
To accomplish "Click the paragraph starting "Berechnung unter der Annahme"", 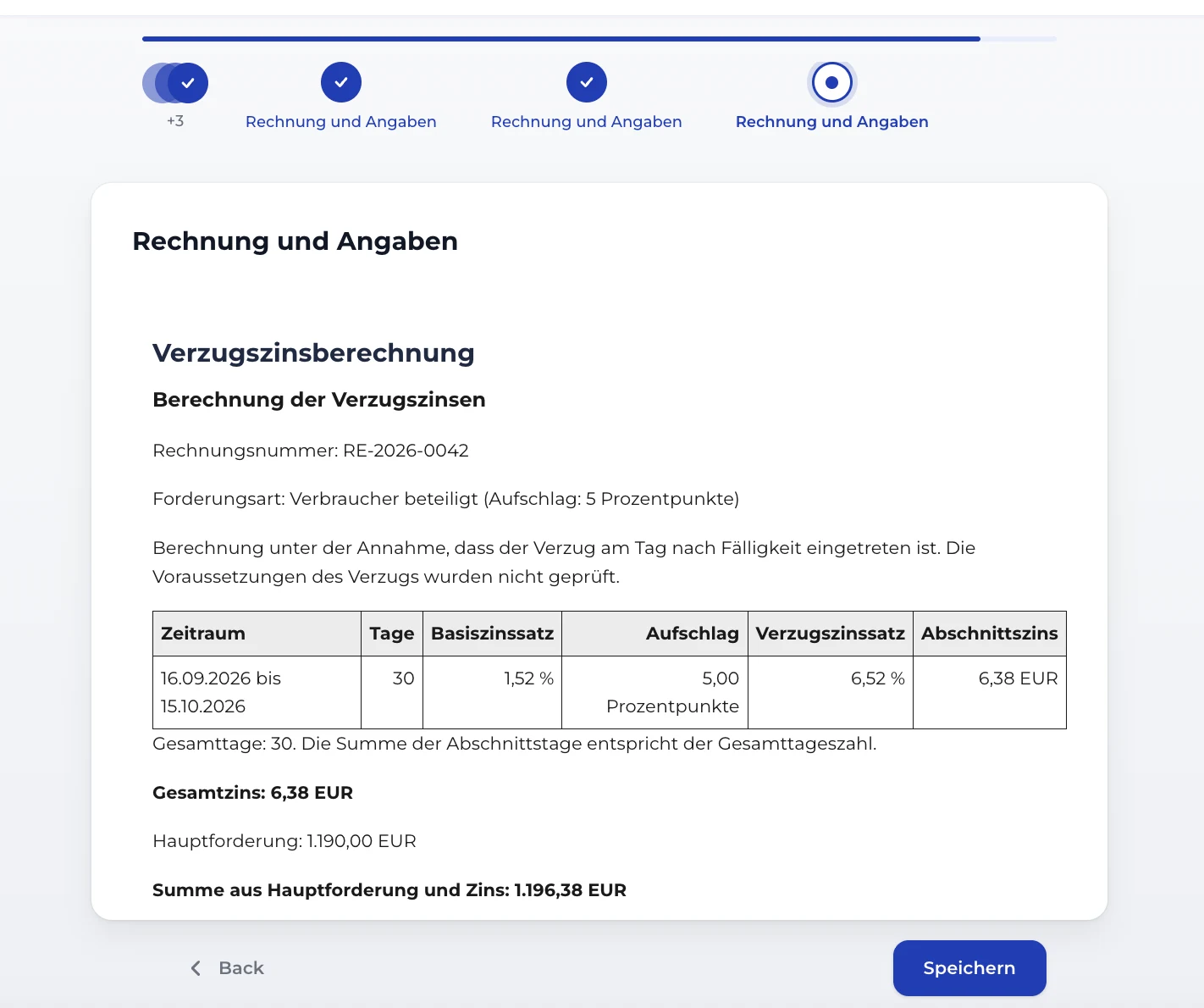I will tap(564, 562).
